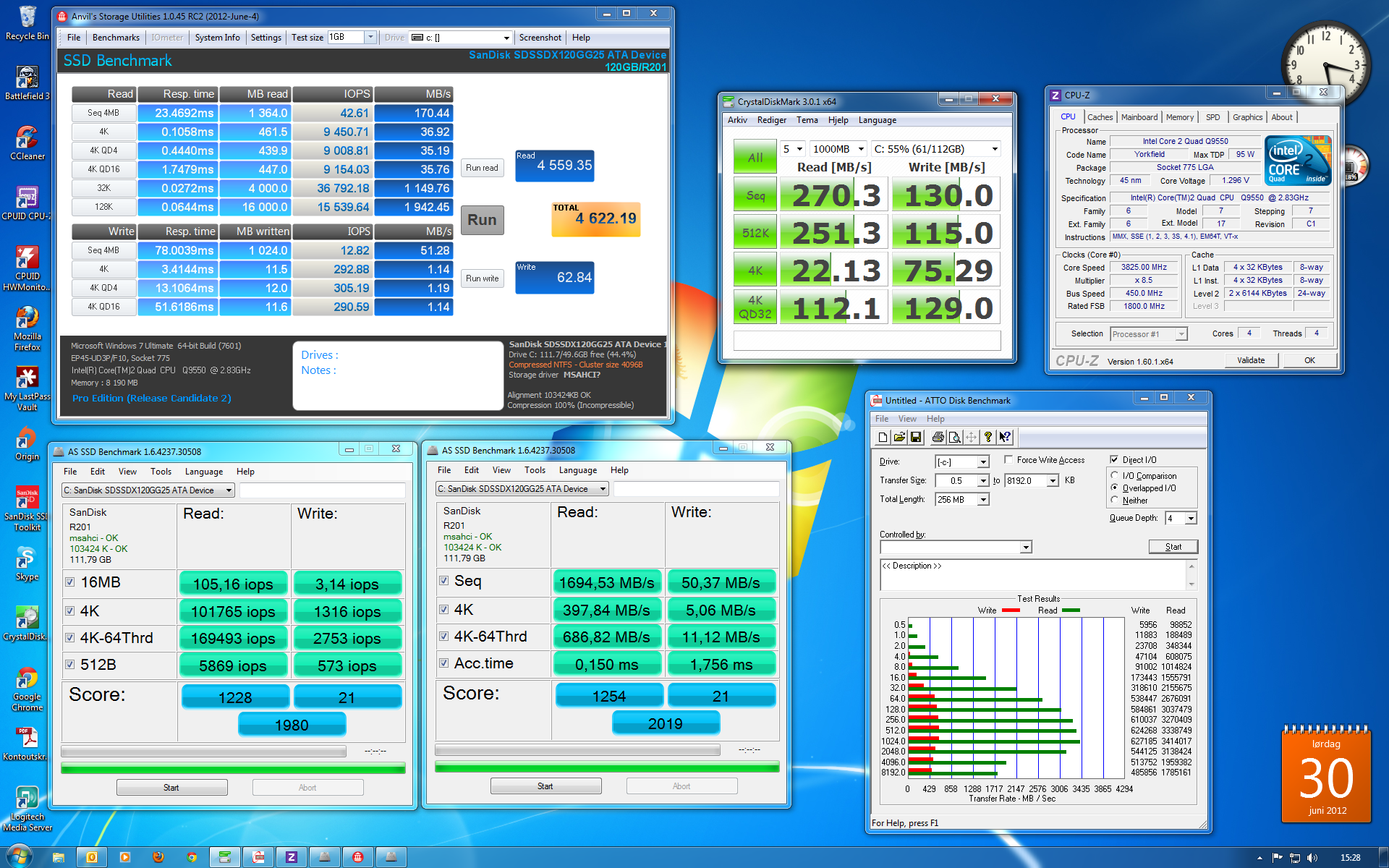Open My LastPass Vault desktop icon
Viewport: 1389px width, 868px height.
[x=27, y=388]
